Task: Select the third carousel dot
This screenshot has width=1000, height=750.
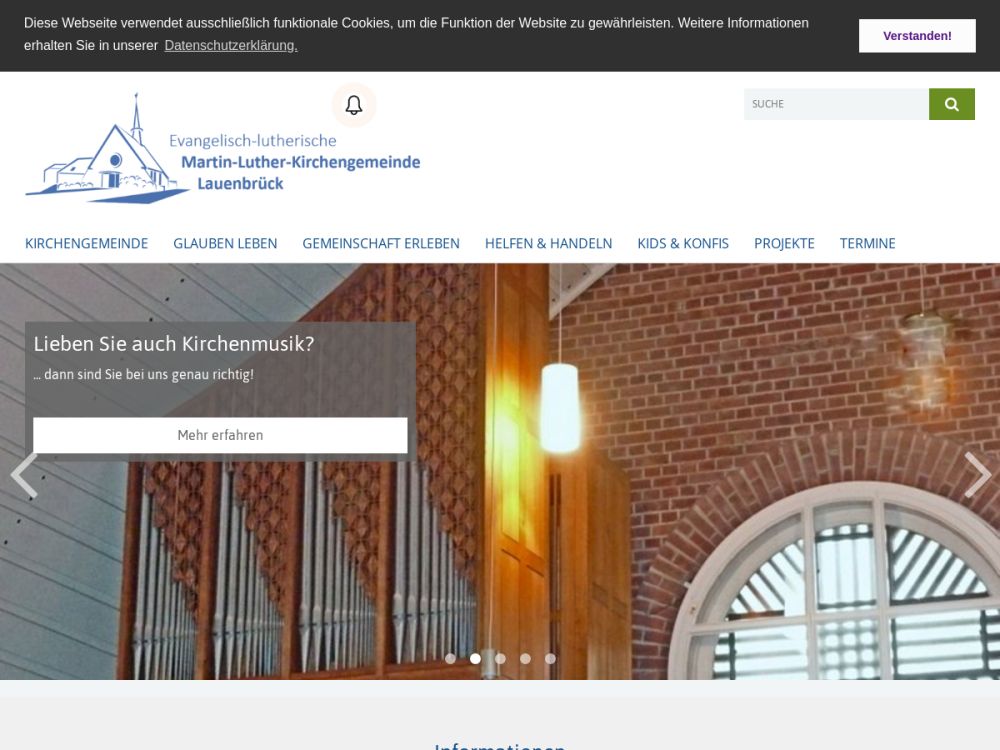Action: coord(500,658)
